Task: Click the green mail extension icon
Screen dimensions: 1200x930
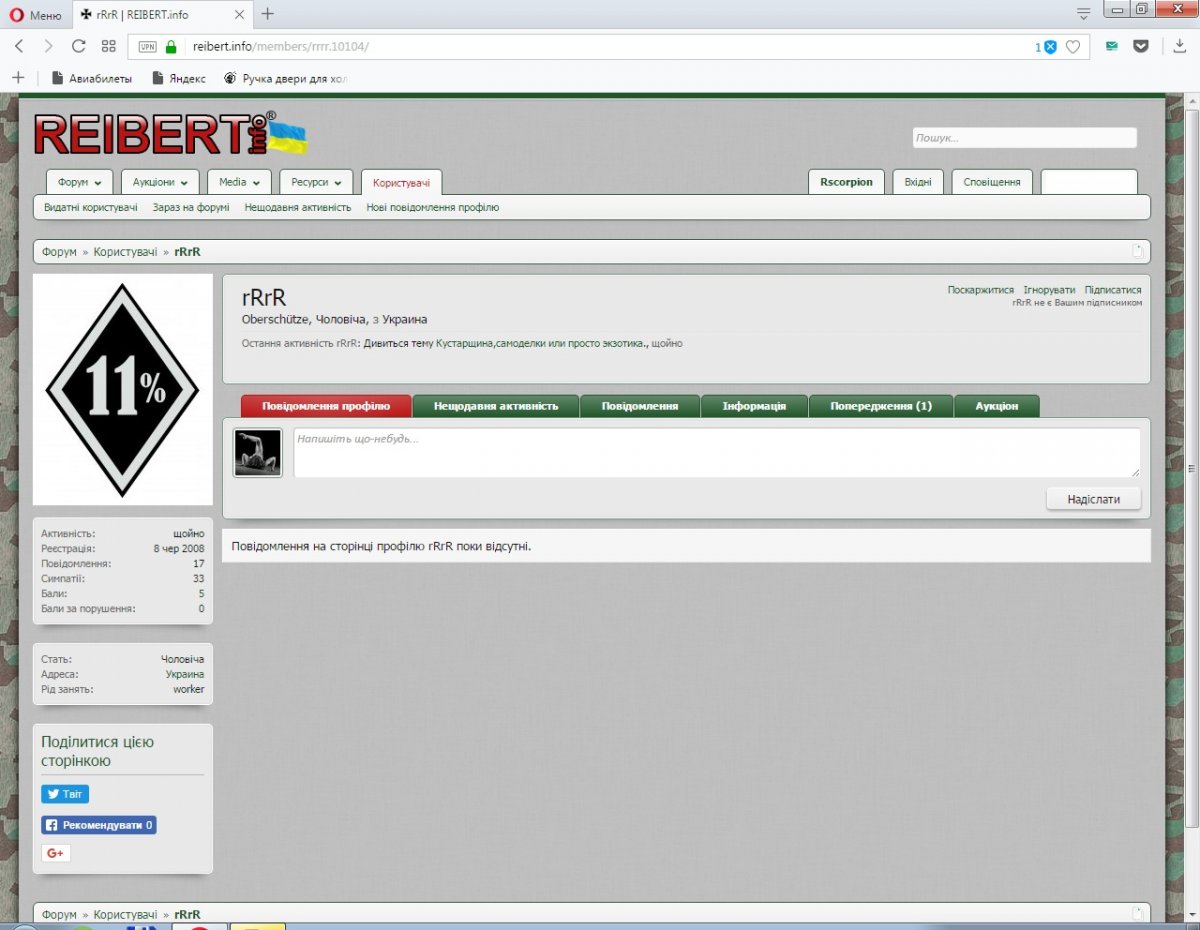Action: pos(1112,46)
